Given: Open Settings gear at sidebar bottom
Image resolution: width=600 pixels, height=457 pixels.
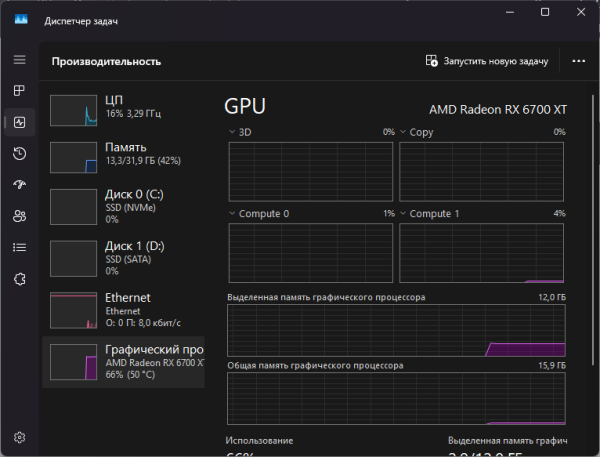Looking at the screenshot, I should click(x=19, y=437).
